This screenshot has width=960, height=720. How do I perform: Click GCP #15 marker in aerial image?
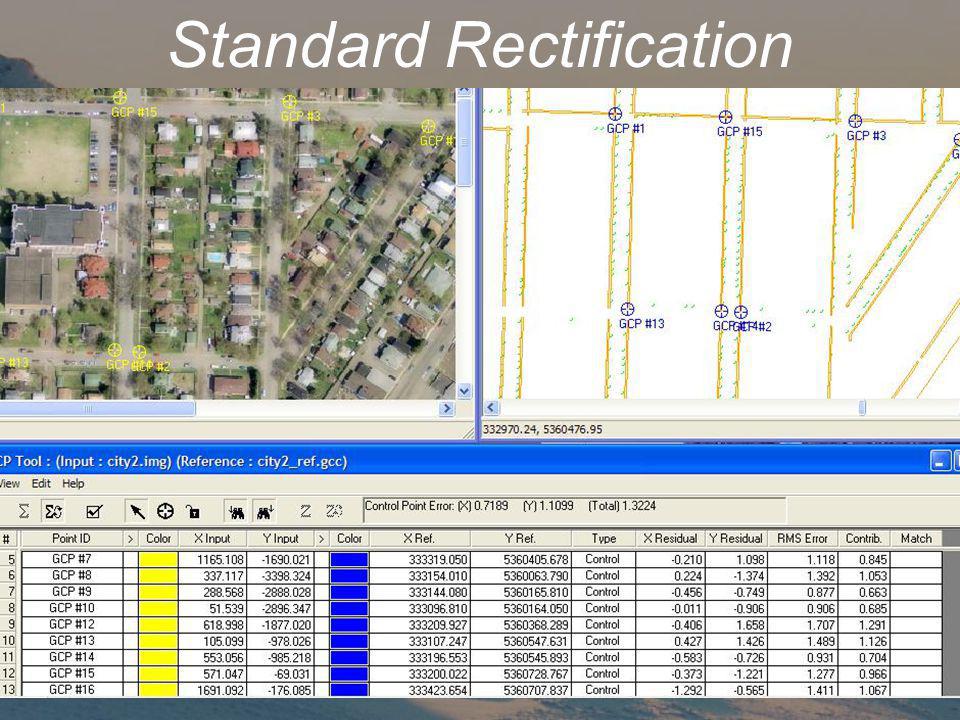[x=120, y=97]
